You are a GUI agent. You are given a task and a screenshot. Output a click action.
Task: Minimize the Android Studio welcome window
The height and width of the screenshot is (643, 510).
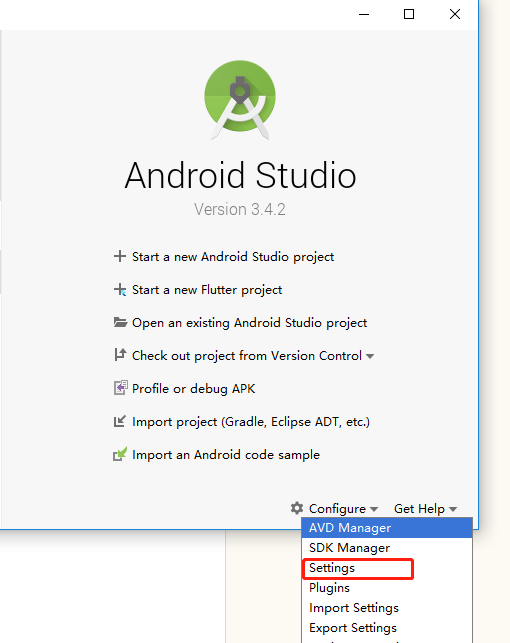point(364,14)
